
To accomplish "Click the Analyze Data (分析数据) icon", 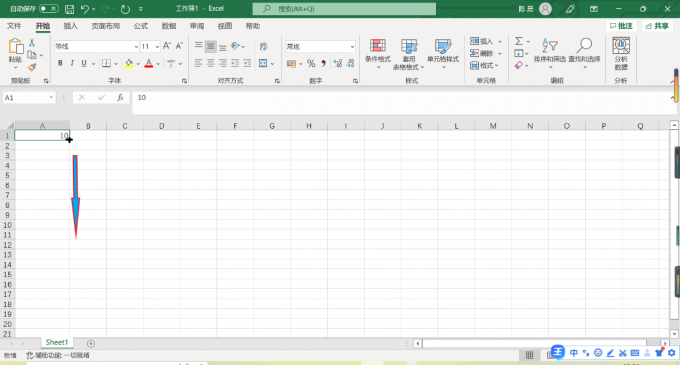I will coord(621,53).
